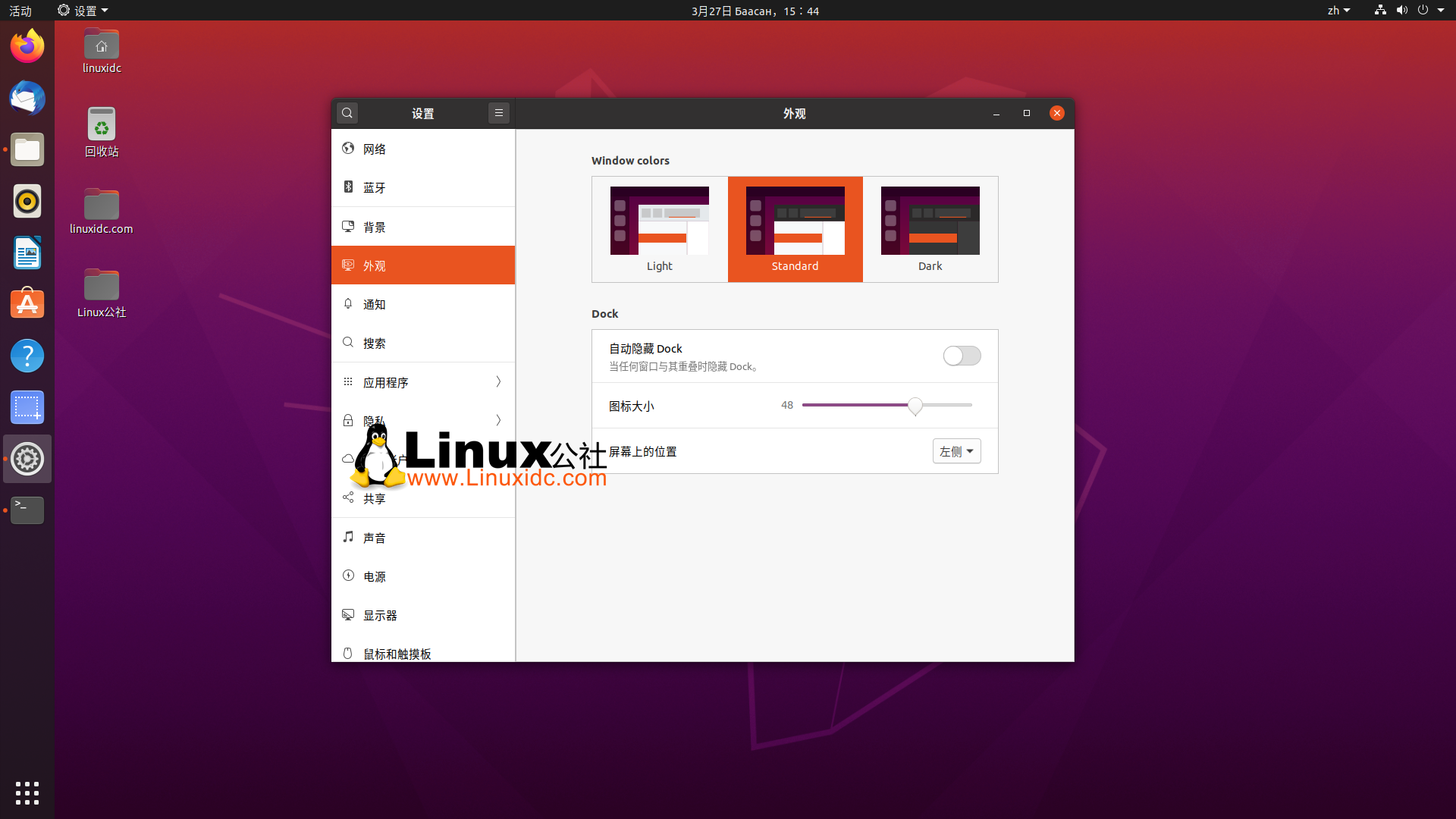1456x819 pixels.
Task: Open the date and time clock menu
Action: pyautogui.click(x=755, y=11)
